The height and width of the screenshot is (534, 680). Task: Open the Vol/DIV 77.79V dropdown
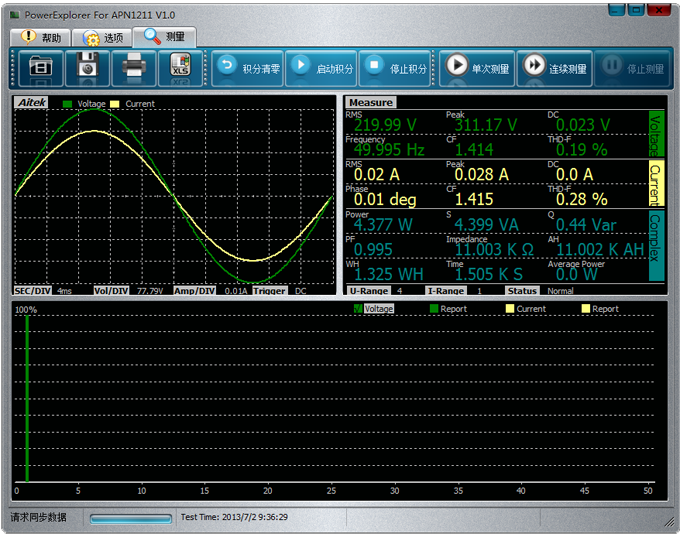pyautogui.click(x=148, y=291)
